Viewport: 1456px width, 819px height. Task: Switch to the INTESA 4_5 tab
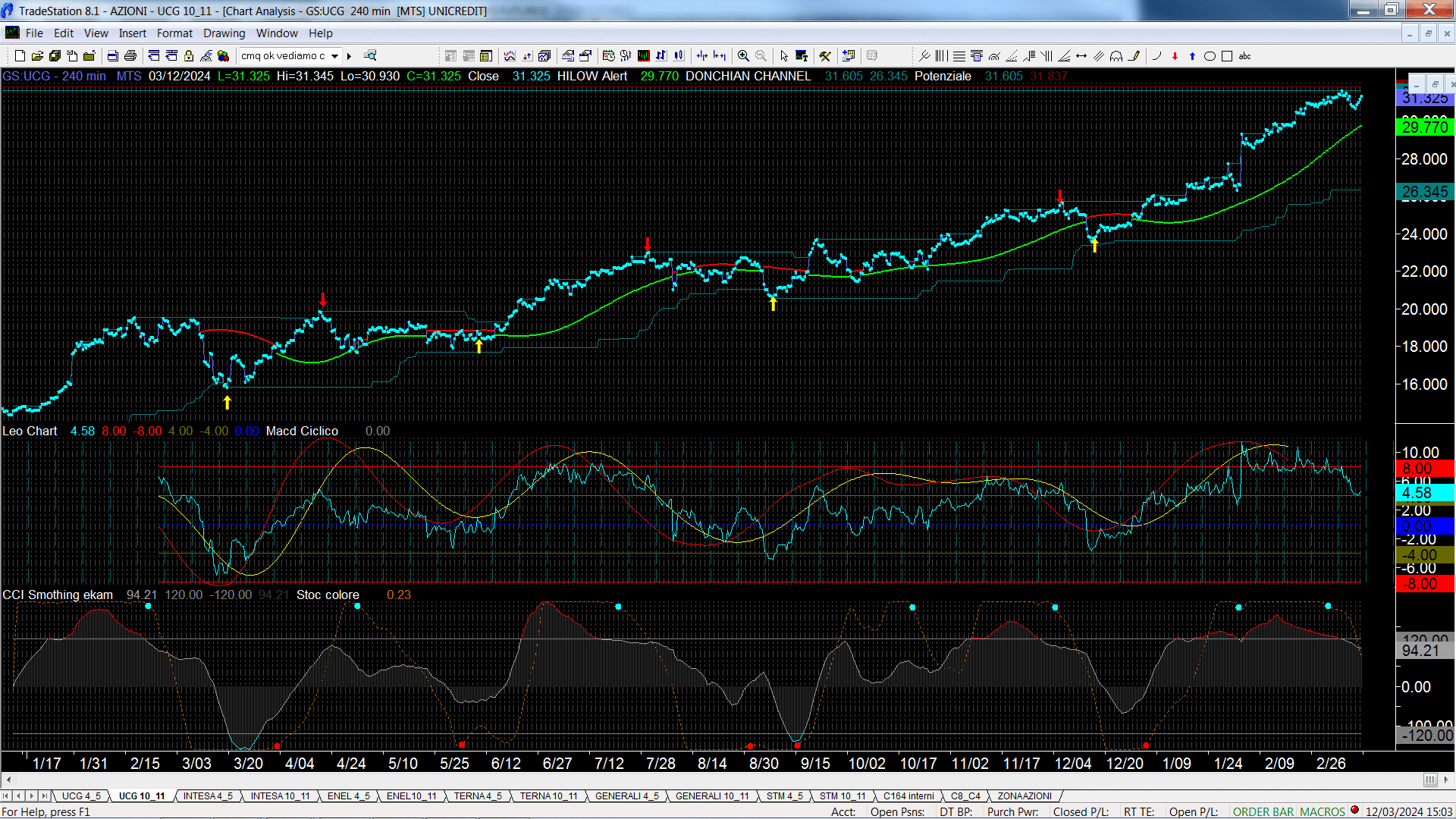tap(208, 796)
